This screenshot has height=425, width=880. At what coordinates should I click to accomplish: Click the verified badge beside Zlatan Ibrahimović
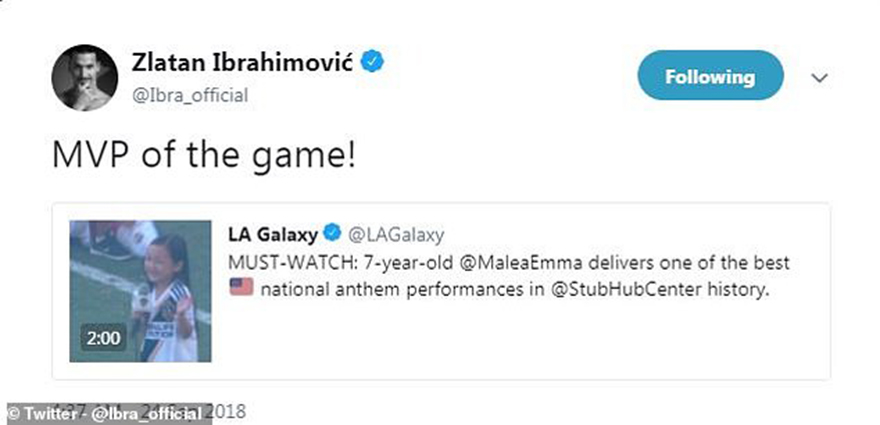click(x=372, y=62)
